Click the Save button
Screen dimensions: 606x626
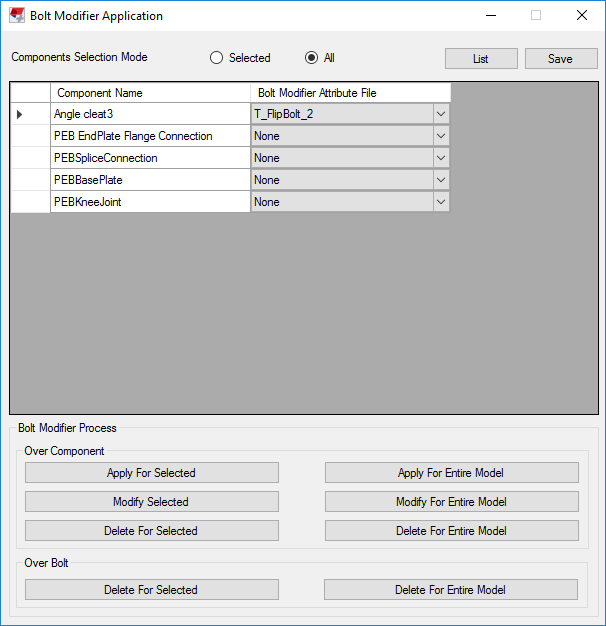pos(561,59)
